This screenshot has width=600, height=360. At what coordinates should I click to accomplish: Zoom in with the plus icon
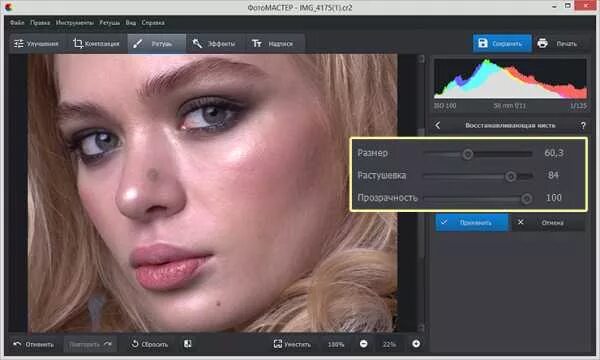click(416, 344)
